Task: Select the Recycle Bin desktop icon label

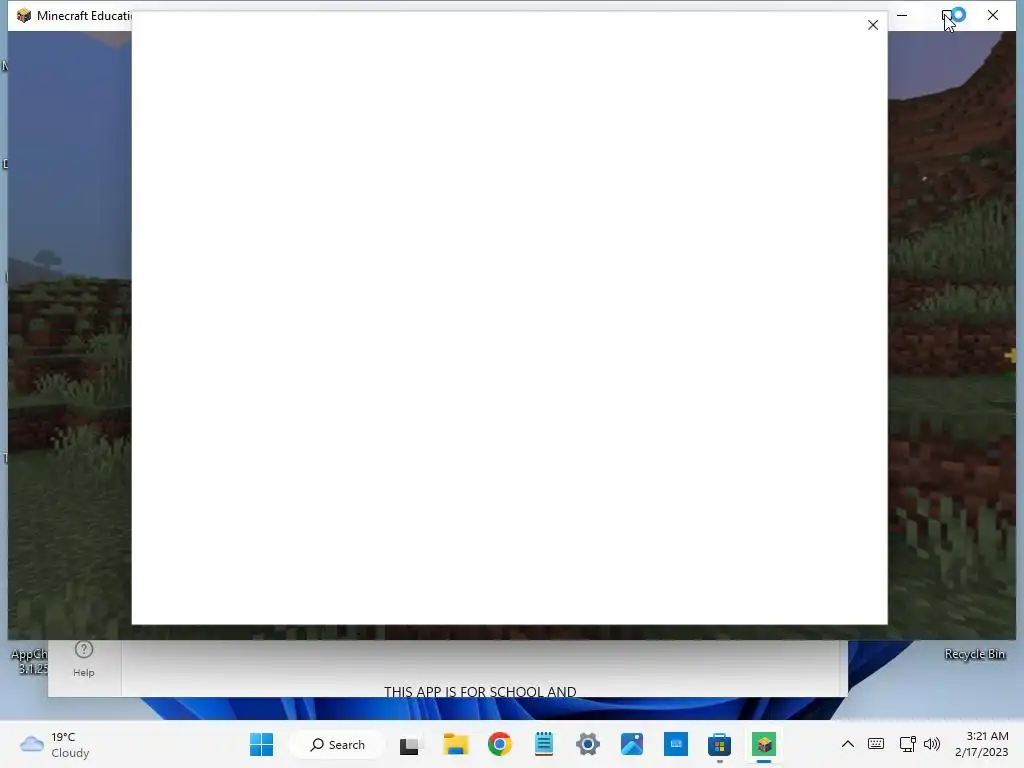Action: [974, 654]
